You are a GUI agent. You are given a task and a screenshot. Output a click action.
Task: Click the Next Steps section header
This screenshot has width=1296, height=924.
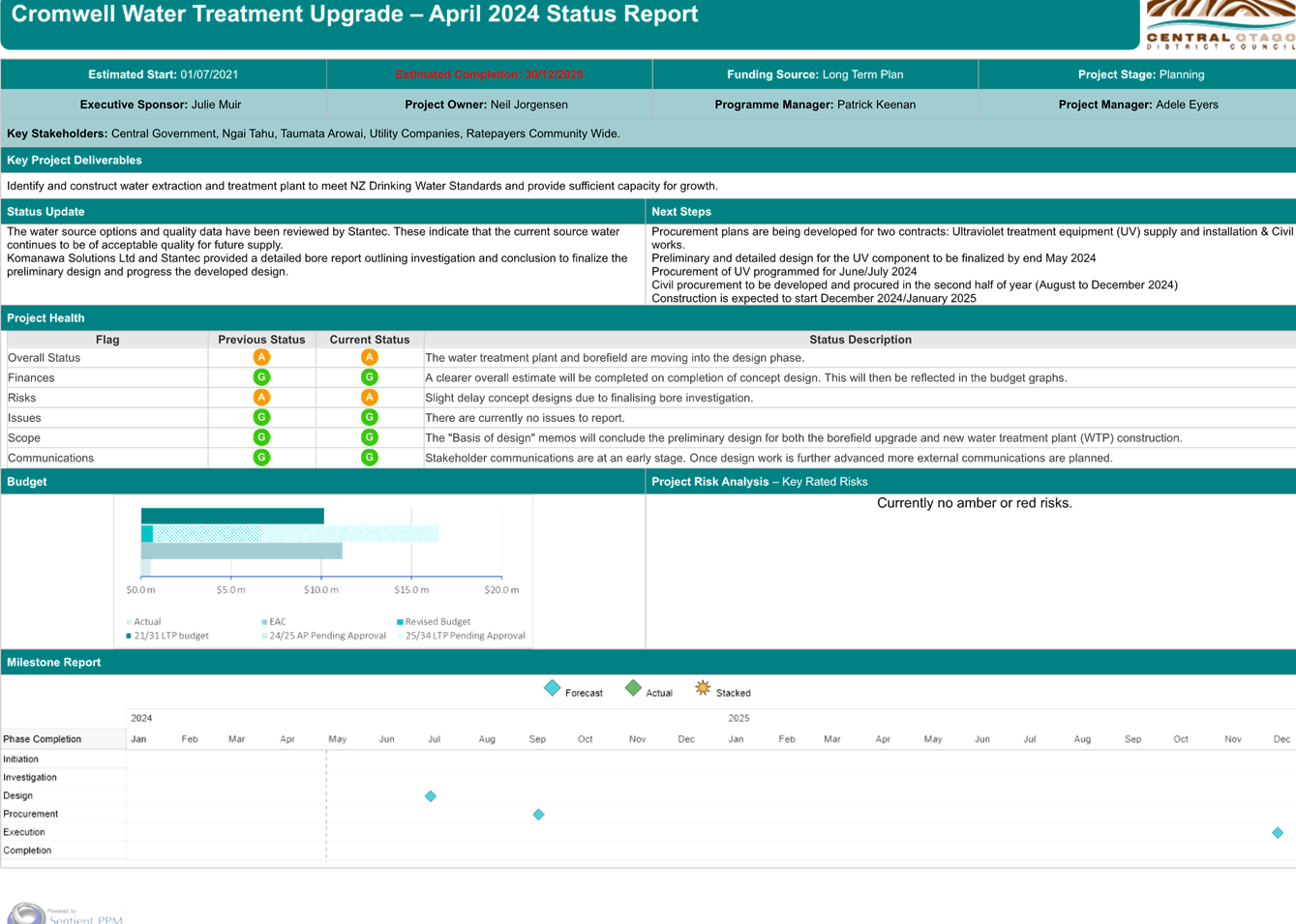point(971,212)
